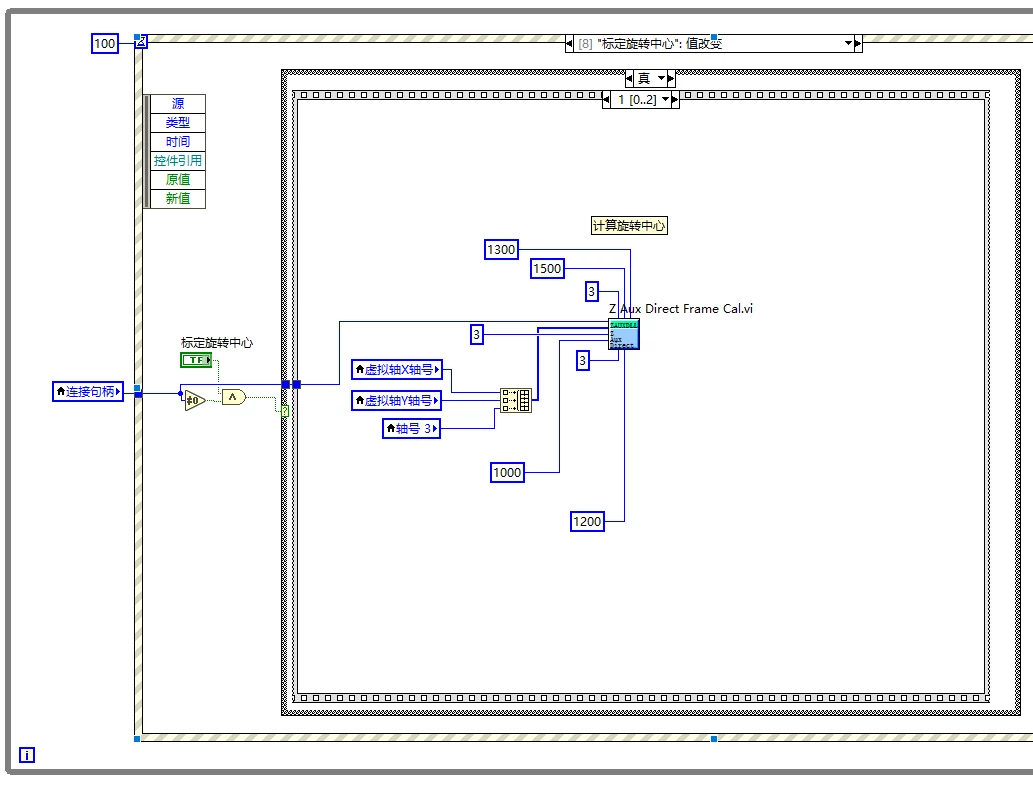Screen dimensions: 1033x785
Task: Open the 1 [0..2] sequence frame dropdown
Action: 665,99
